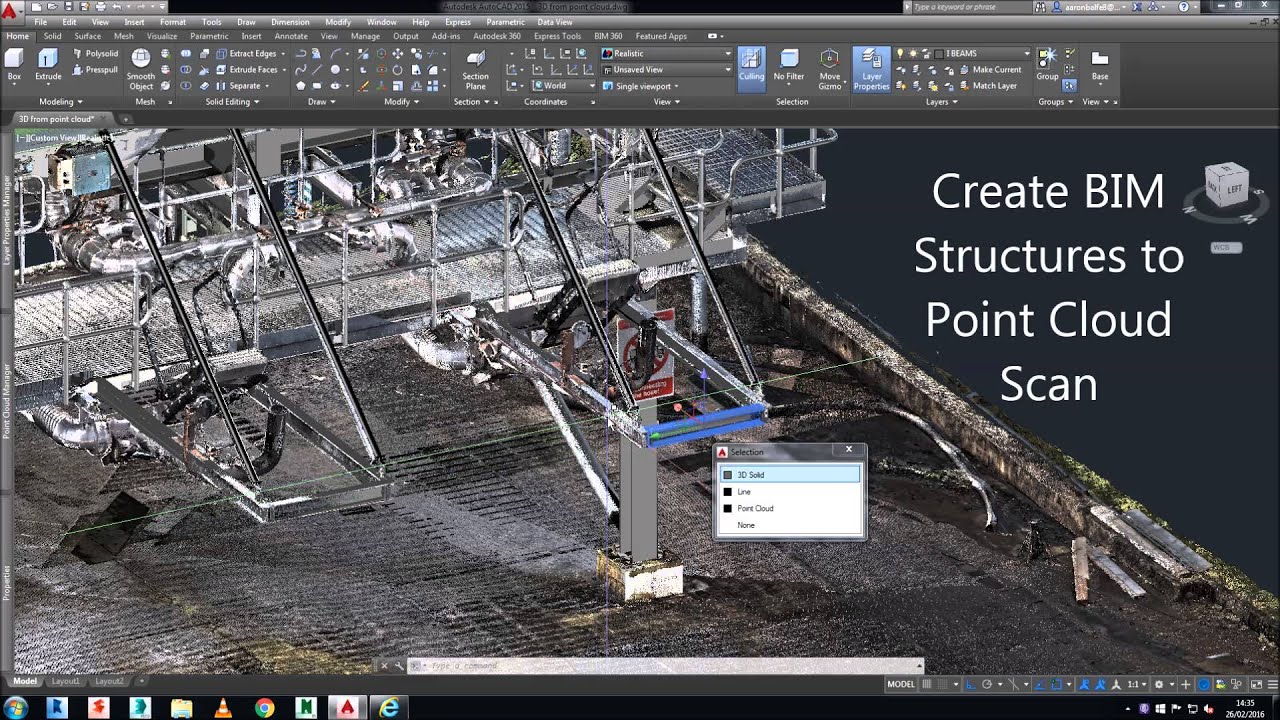Select Point Cloud in Selection list

pos(790,508)
